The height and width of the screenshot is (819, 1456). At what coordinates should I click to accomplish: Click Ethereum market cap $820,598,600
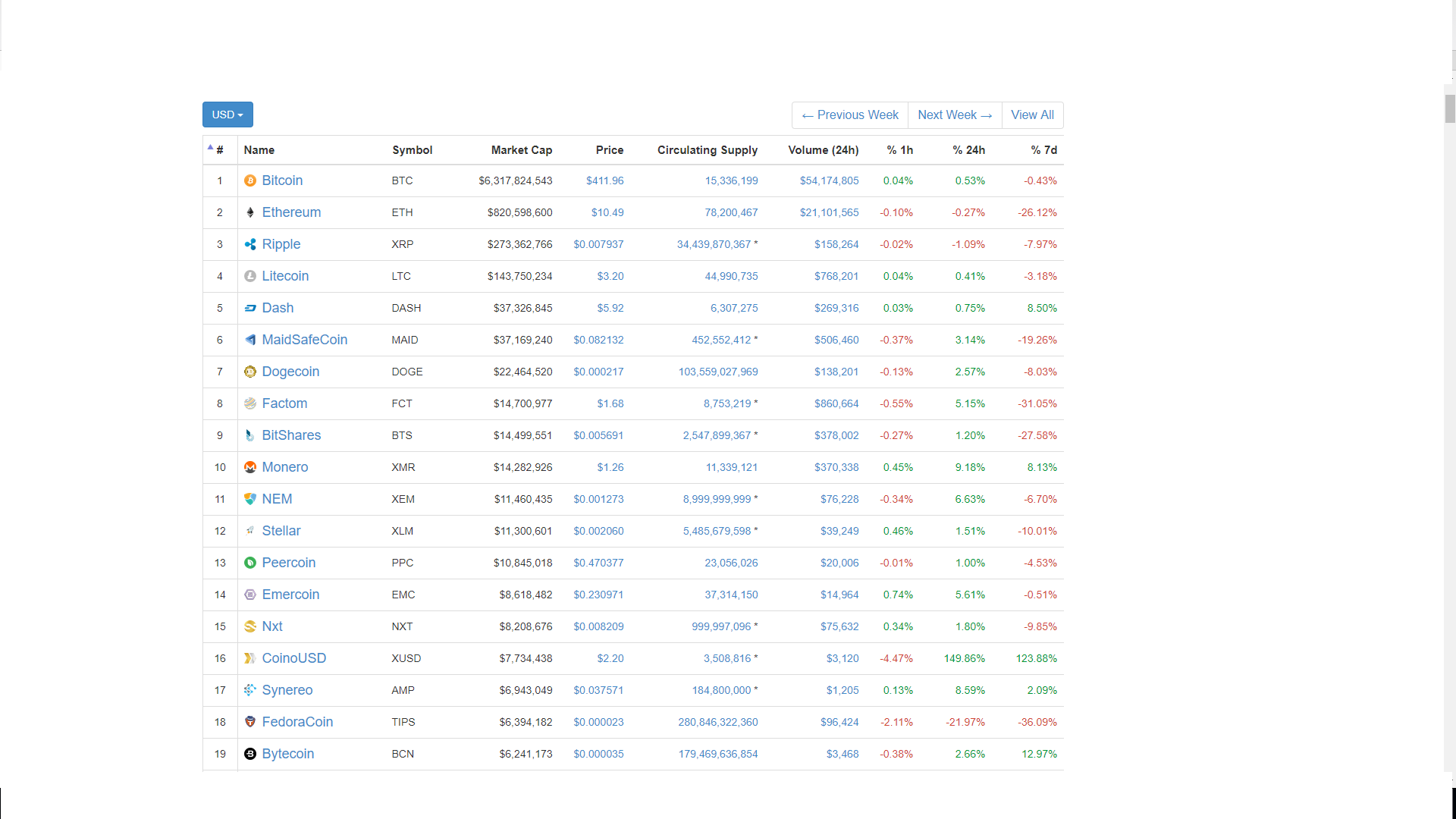520,212
